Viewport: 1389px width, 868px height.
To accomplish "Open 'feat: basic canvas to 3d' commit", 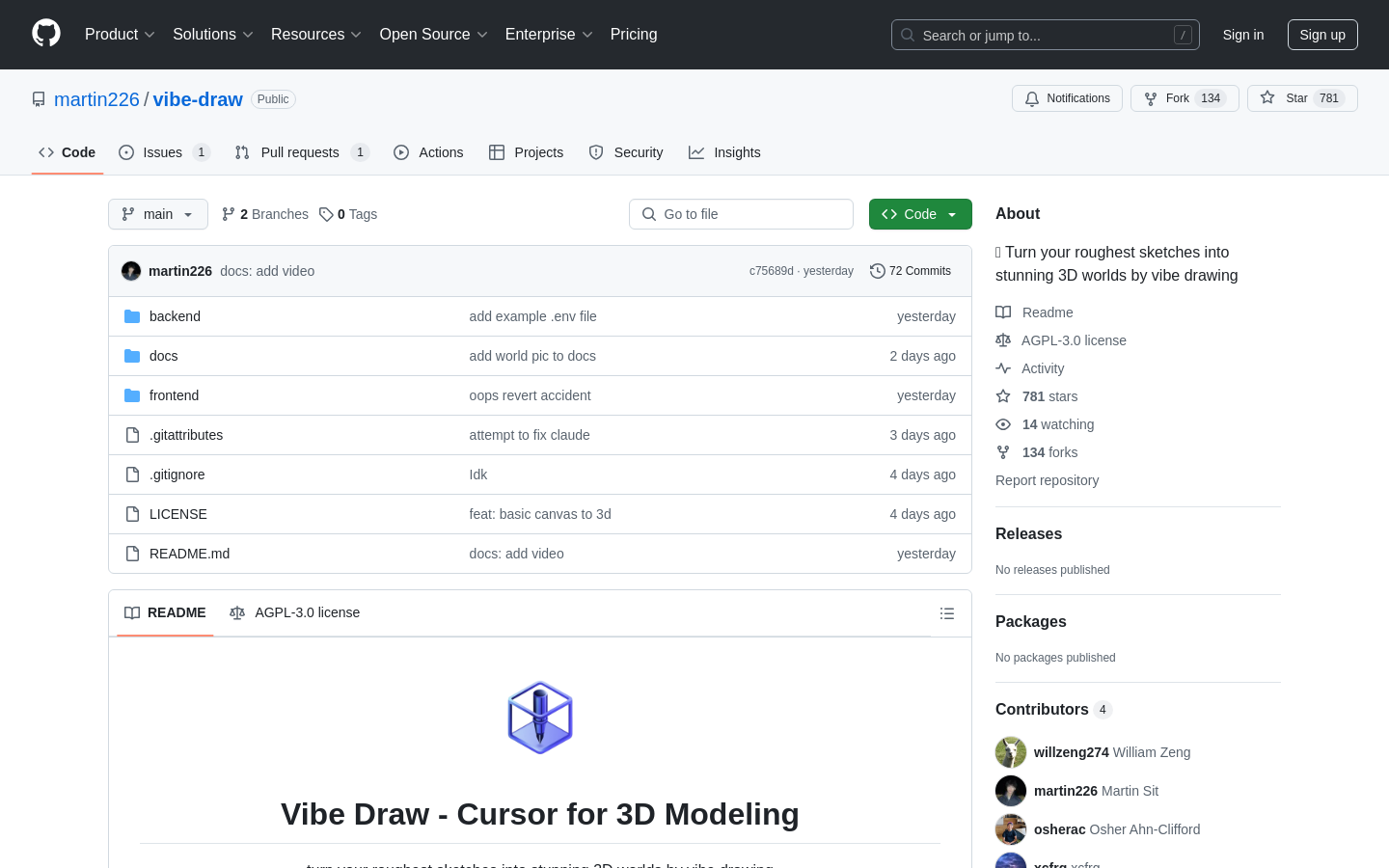I will click(x=540, y=514).
